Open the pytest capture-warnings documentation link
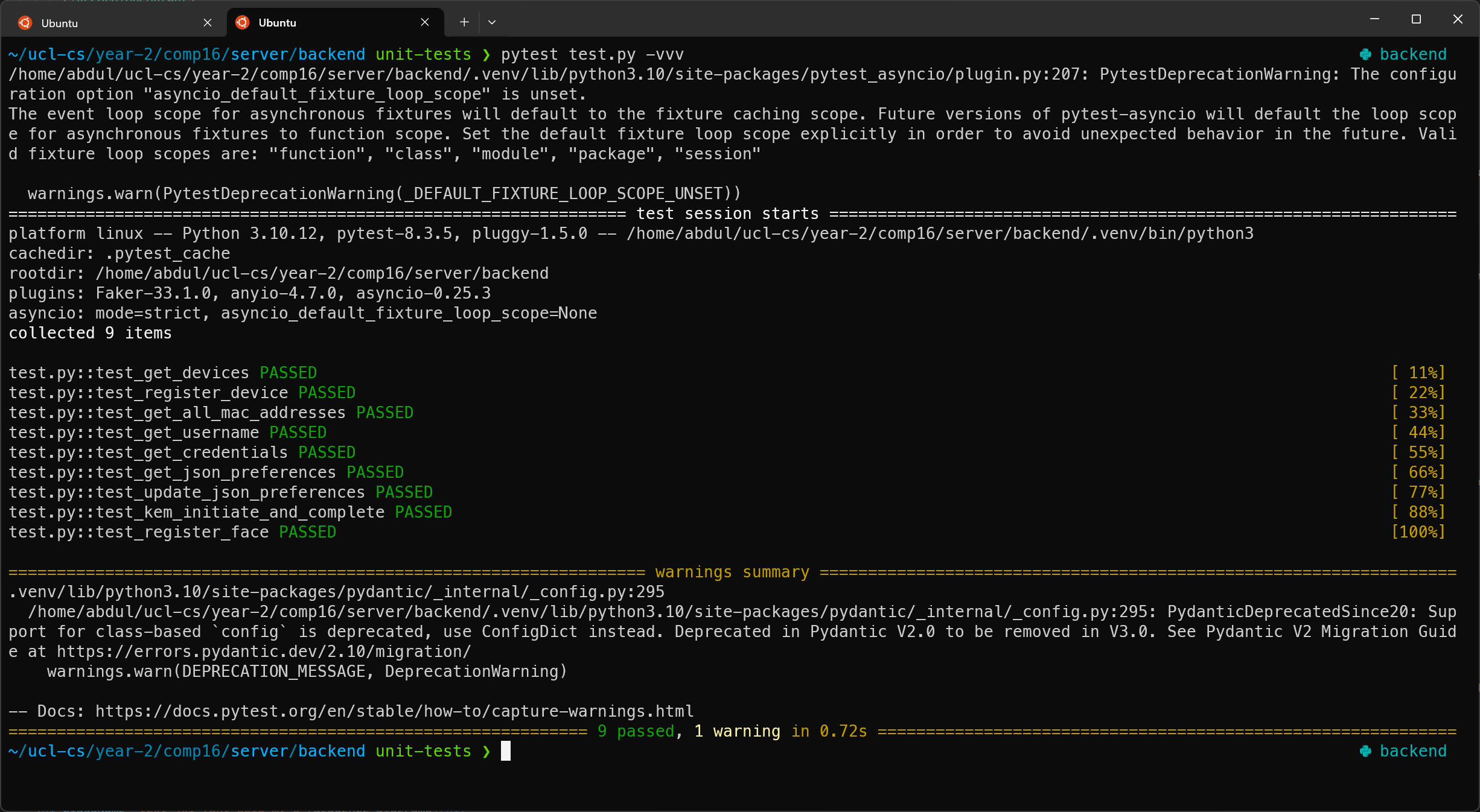 pyautogui.click(x=394, y=711)
